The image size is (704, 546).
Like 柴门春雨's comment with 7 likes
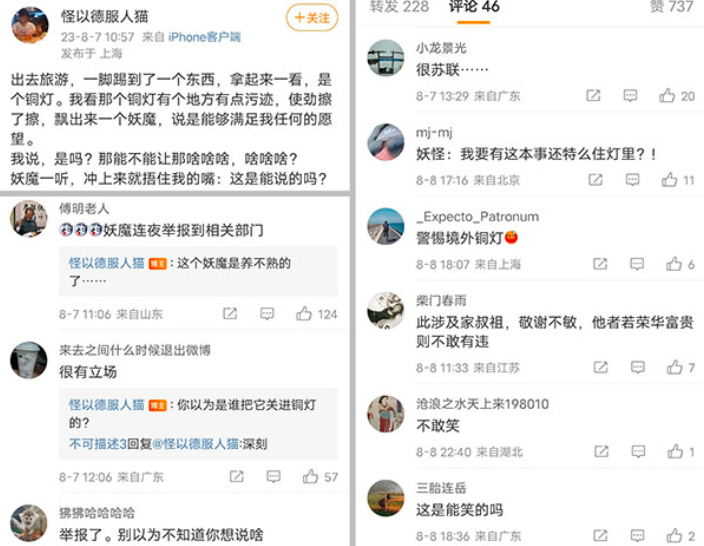[674, 368]
